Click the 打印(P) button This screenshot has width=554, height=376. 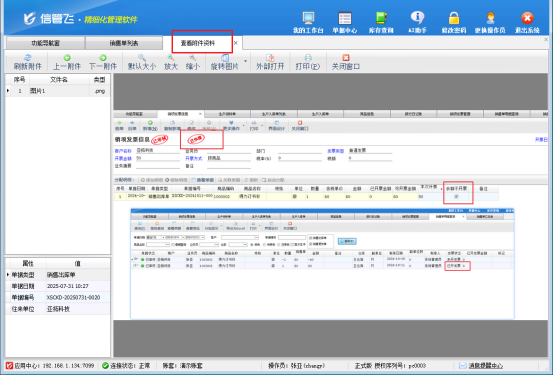click(308, 62)
